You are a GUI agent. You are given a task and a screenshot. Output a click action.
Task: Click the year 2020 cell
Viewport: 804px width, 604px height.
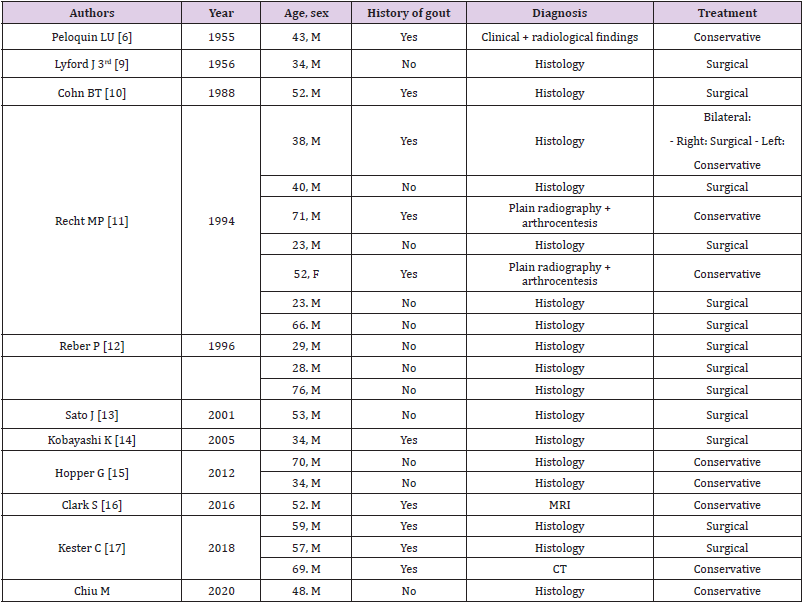pyautogui.click(x=220, y=590)
